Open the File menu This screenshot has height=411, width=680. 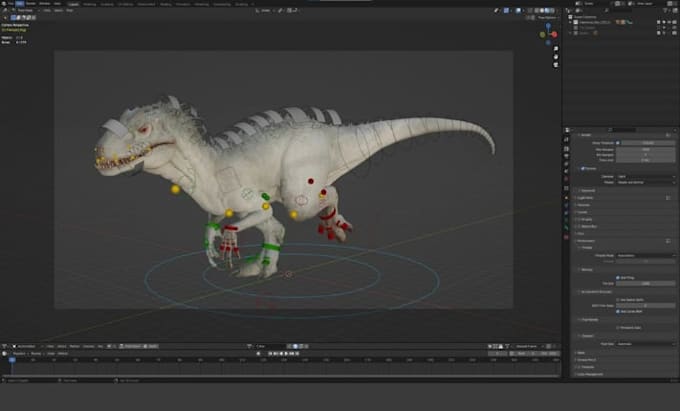click(x=11, y=3)
